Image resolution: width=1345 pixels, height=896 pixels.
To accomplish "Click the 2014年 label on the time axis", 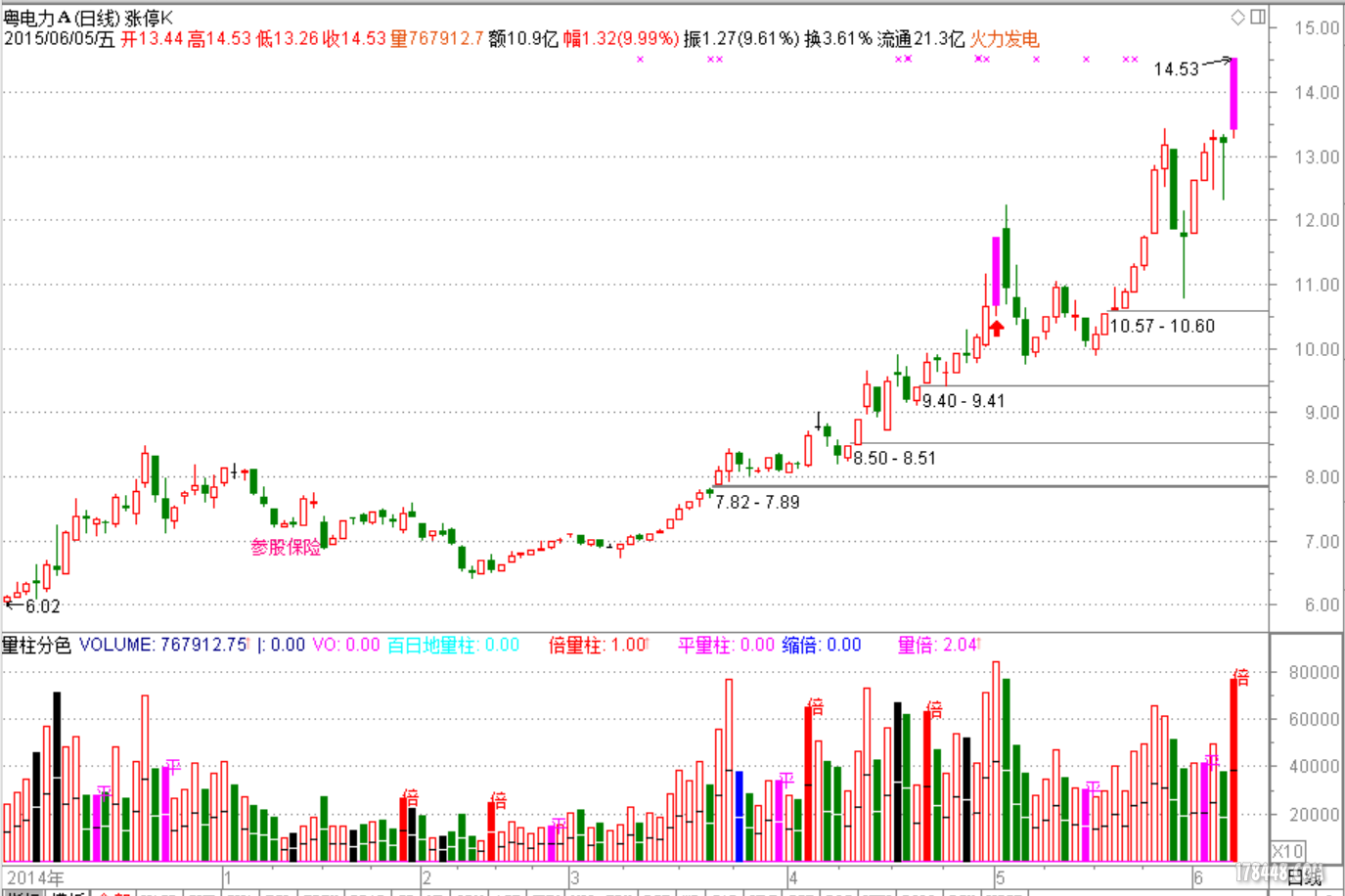I will (x=35, y=877).
